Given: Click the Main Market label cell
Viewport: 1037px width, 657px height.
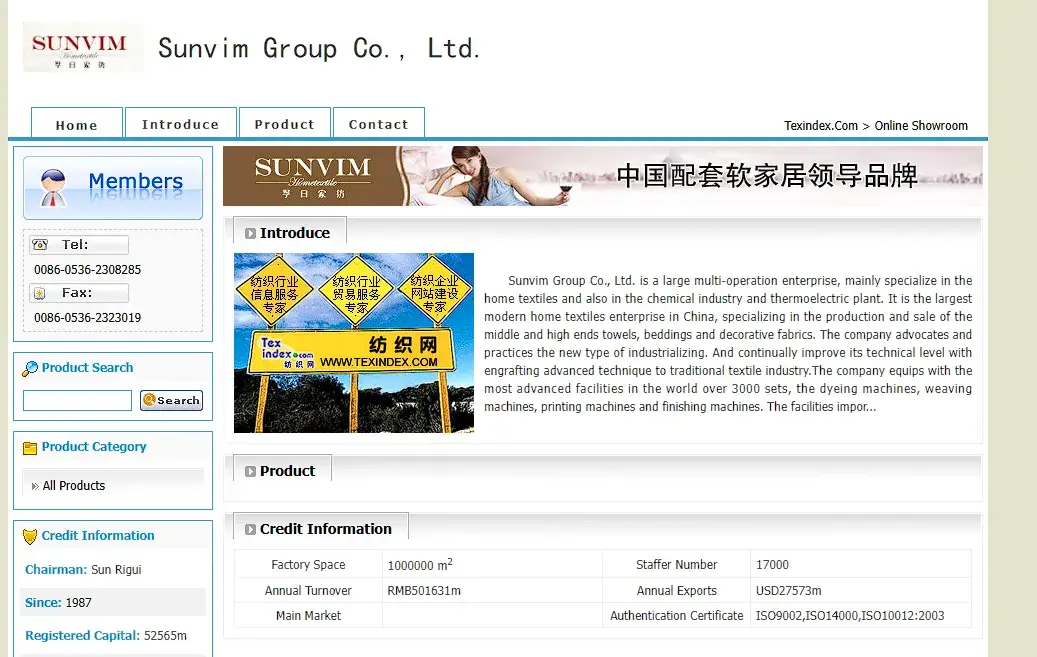Looking at the screenshot, I should click(x=308, y=615).
